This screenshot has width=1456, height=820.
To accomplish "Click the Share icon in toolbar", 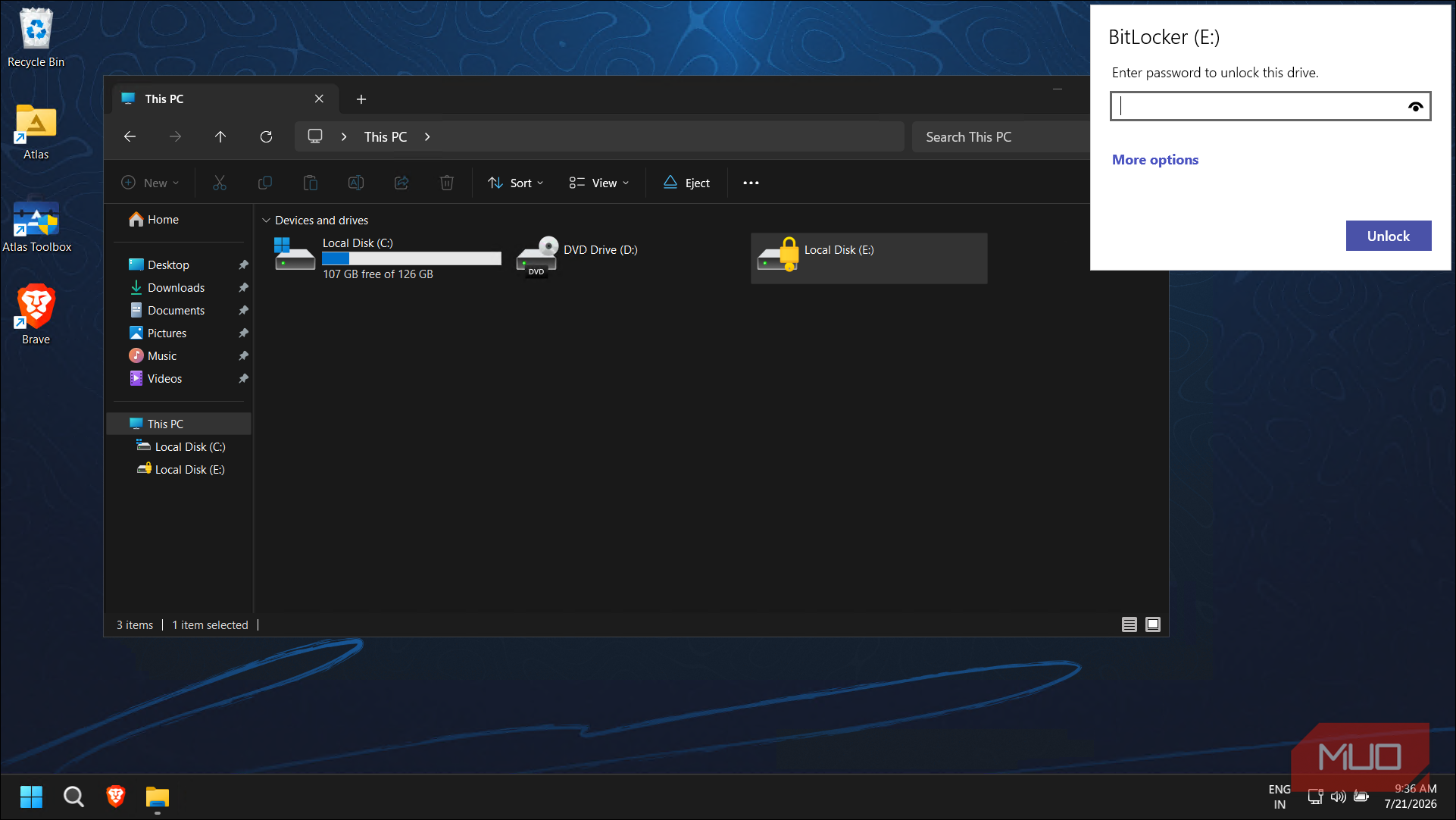I will tap(401, 183).
